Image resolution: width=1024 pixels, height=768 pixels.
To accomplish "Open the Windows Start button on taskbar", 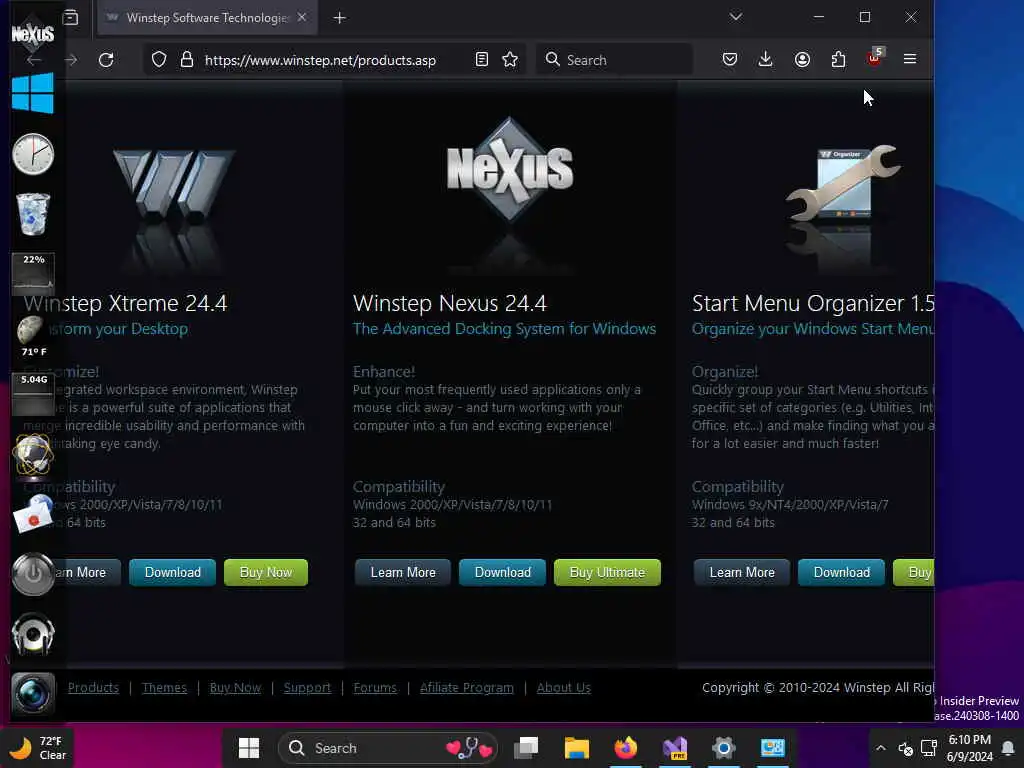I will (249, 748).
